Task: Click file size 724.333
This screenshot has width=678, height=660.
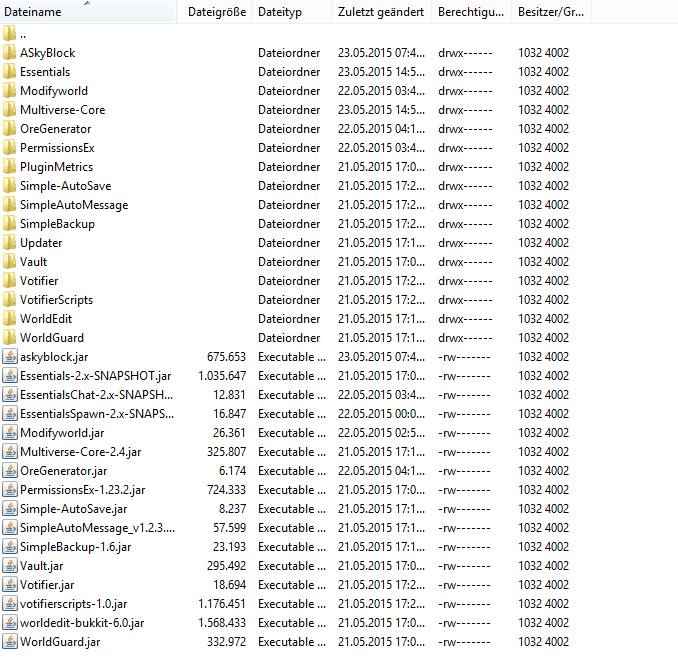Action: [226, 490]
